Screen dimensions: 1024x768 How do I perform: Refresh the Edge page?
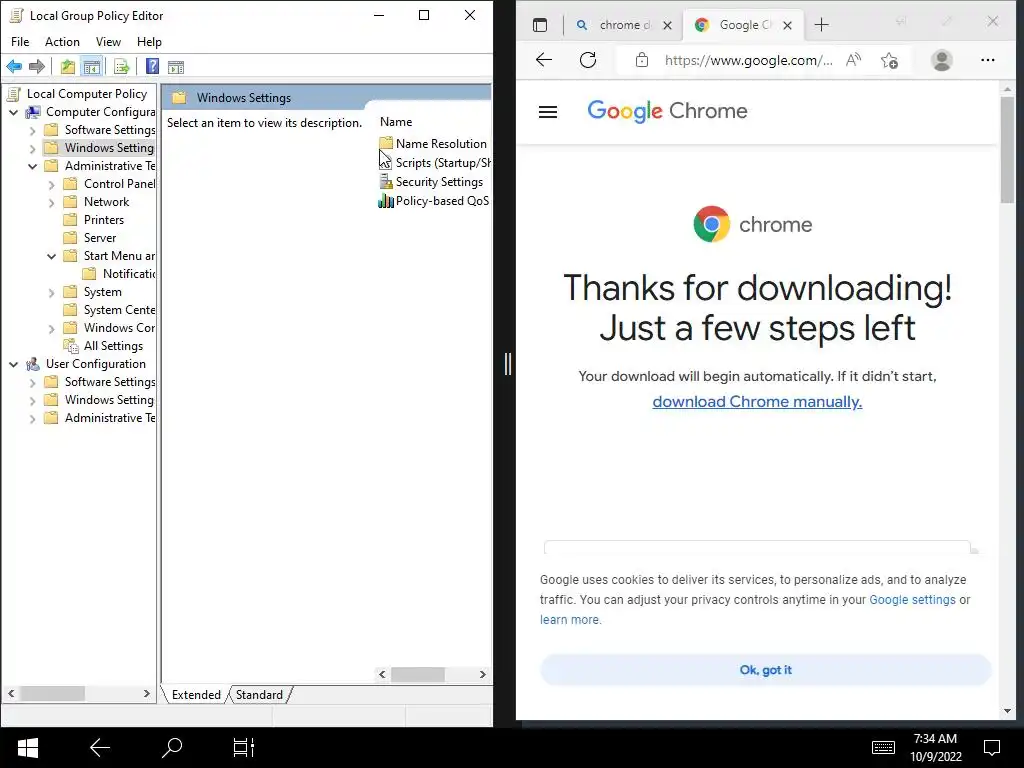point(588,60)
